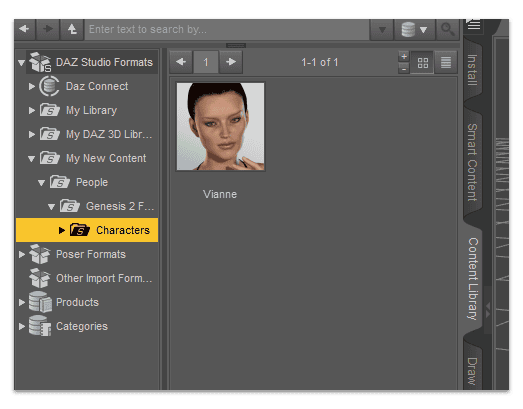
Task: Click the My DAZ 3D Libr... folder icon
Action: pos(50,134)
